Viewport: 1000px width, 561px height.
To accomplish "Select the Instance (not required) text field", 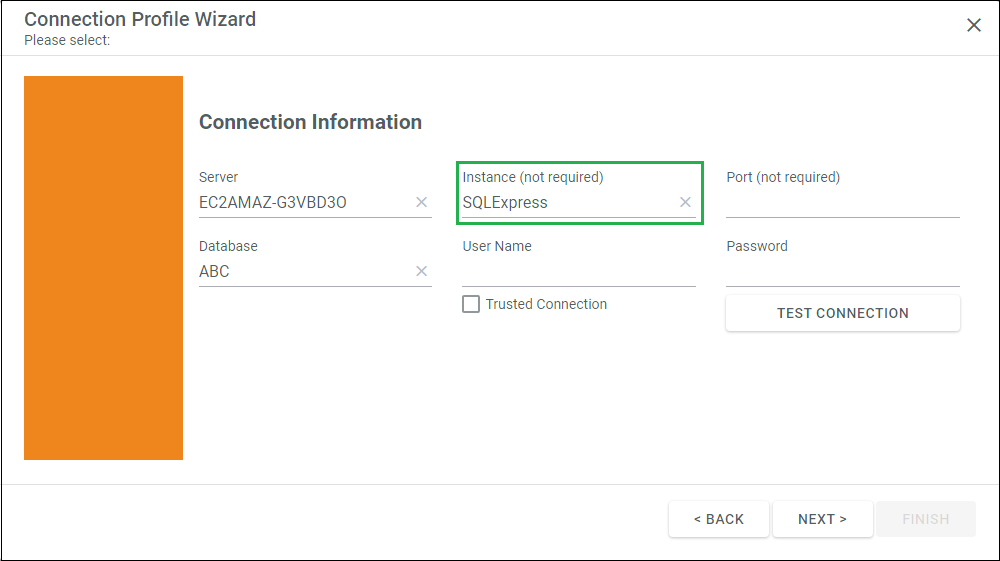I will tap(569, 203).
